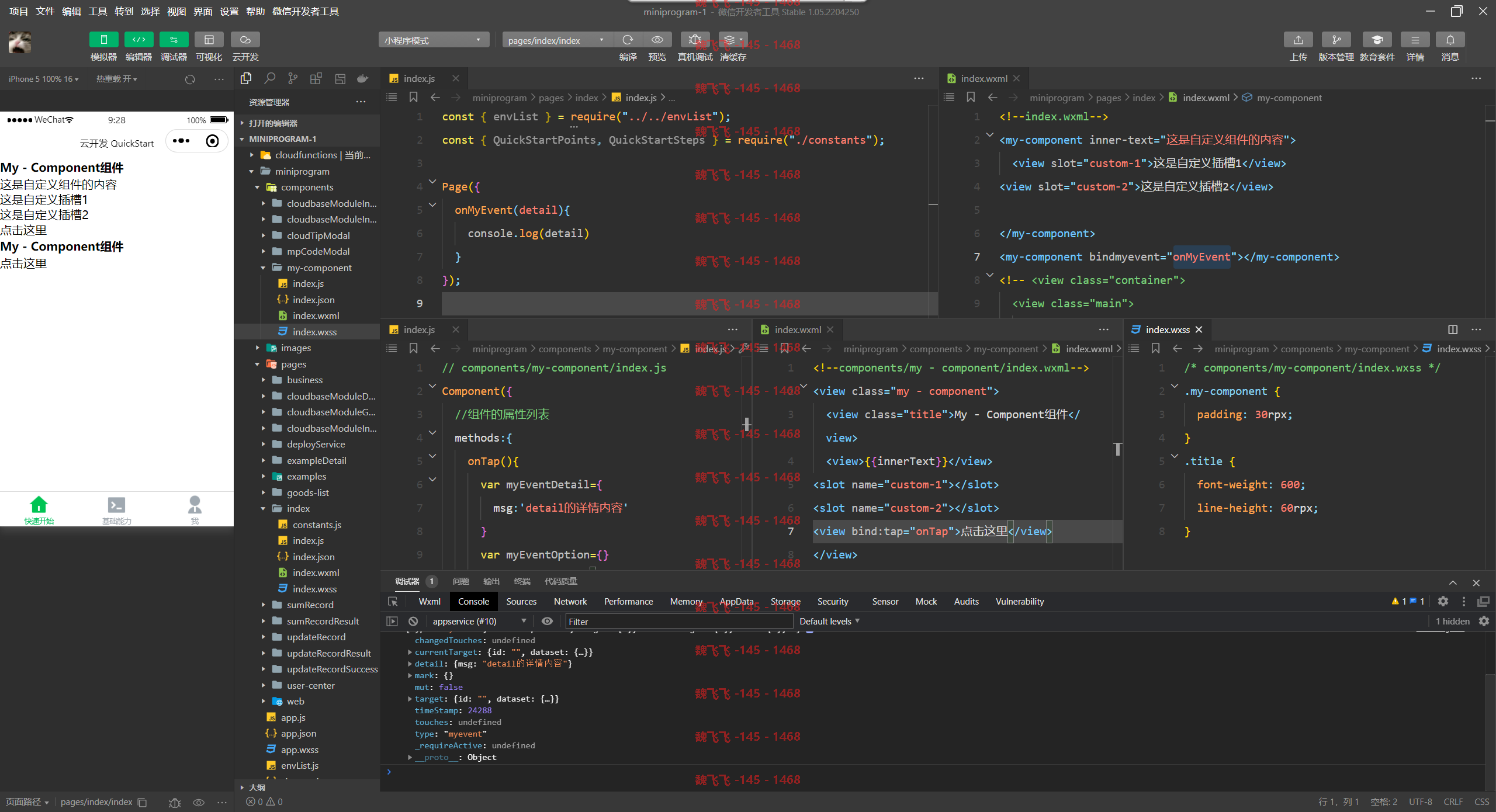Close the debugger panel with X
Viewport: 1496px width, 812px height.
click(1476, 582)
